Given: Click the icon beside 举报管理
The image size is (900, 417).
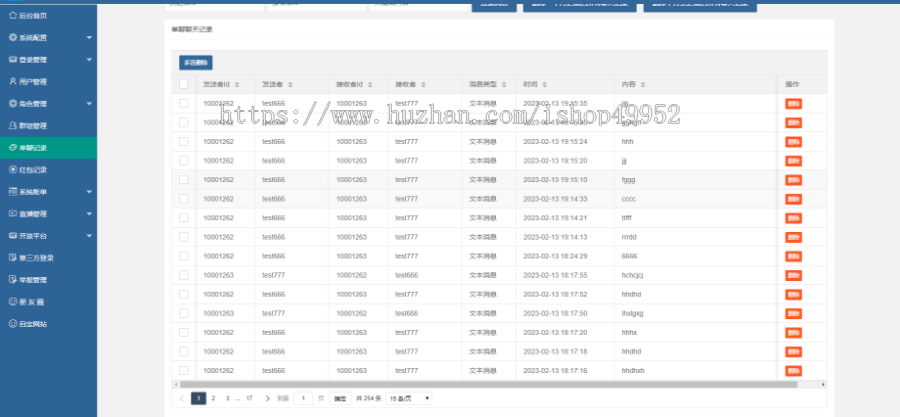Looking at the screenshot, I should tap(13, 280).
